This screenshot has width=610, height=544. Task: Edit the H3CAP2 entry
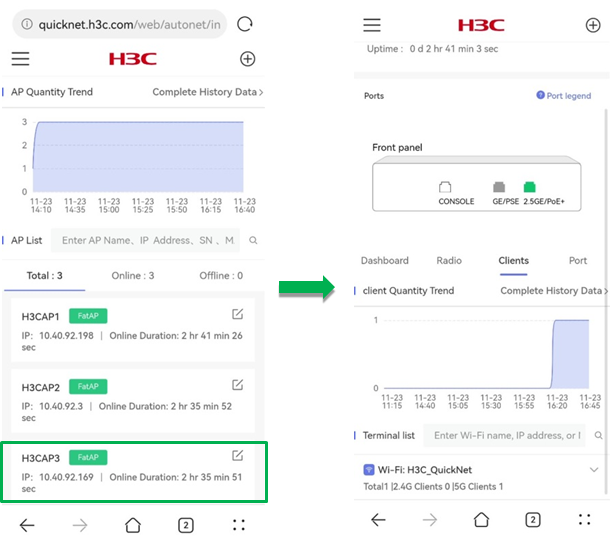click(x=237, y=385)
